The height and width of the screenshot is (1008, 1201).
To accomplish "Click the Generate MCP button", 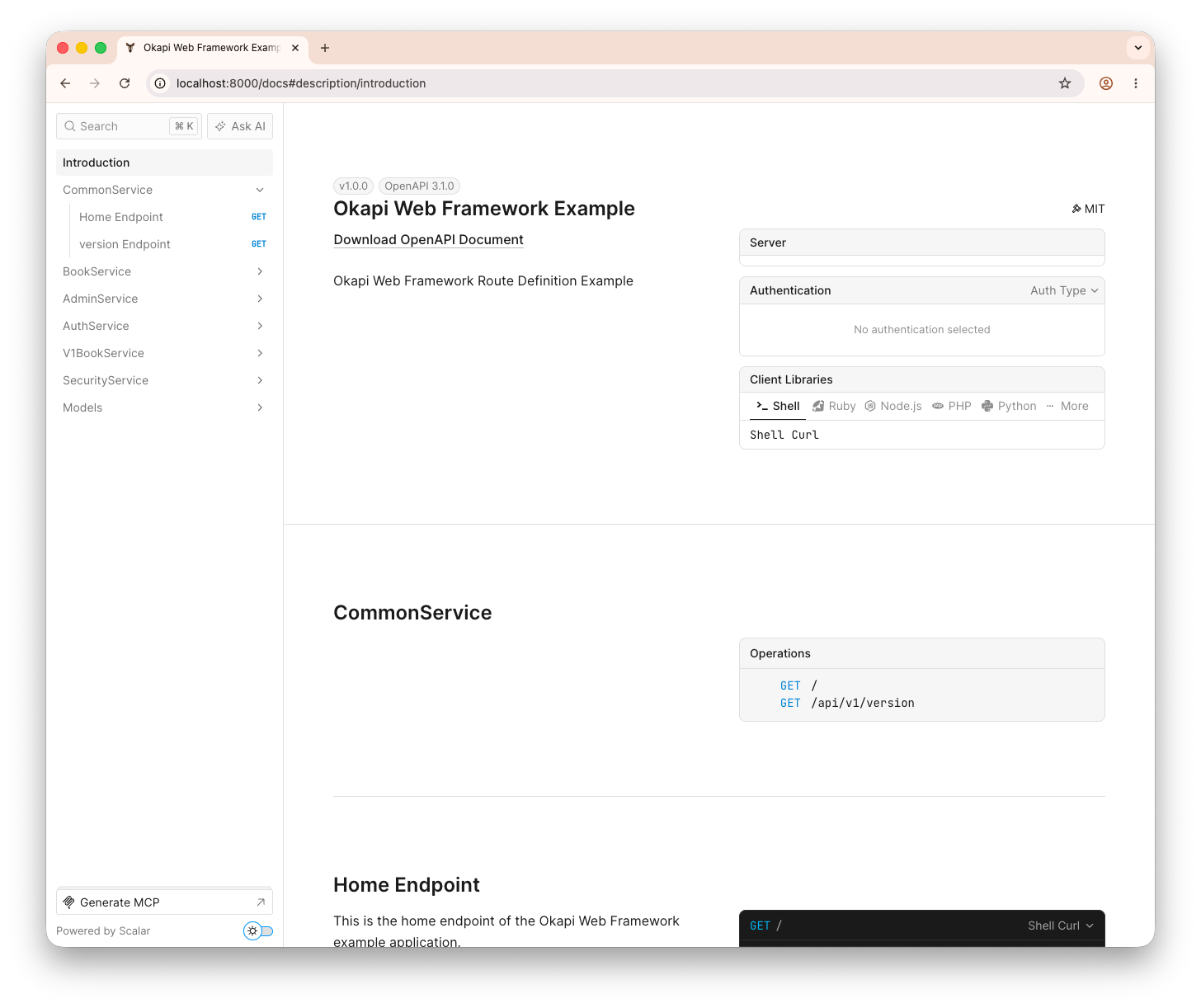I will point(164,902).
